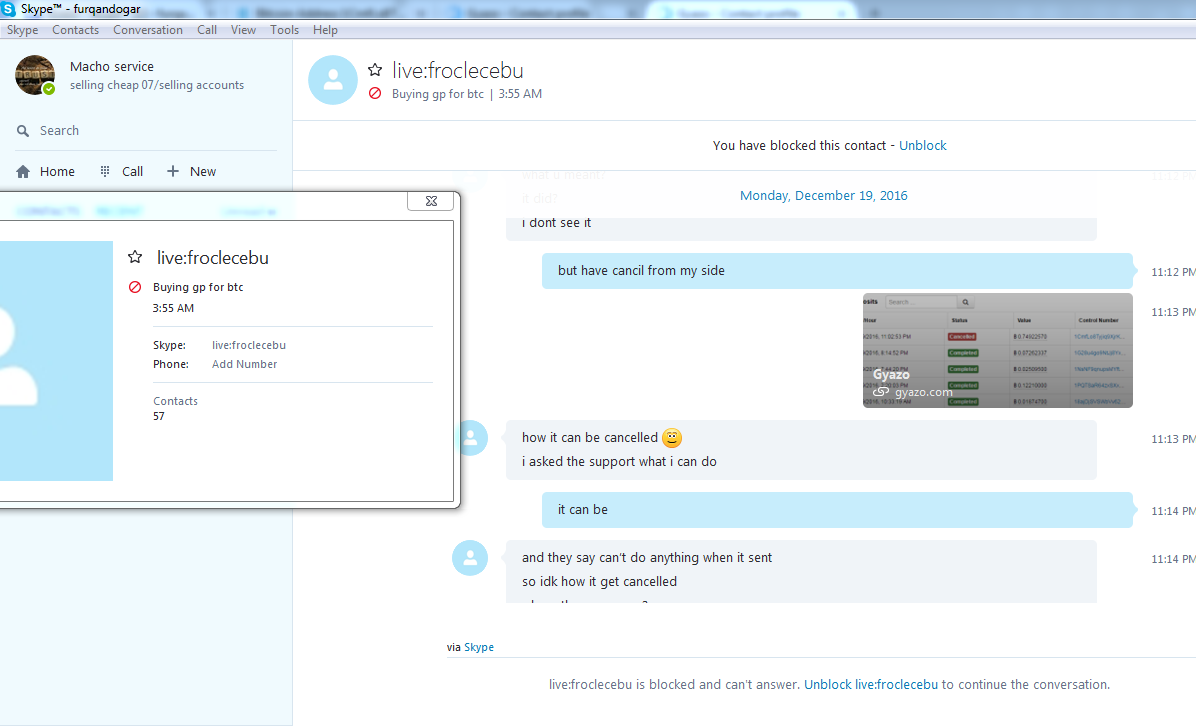Click the large profile picture in popup
This screenshot has height=726, width=1196.
point(56,361)
